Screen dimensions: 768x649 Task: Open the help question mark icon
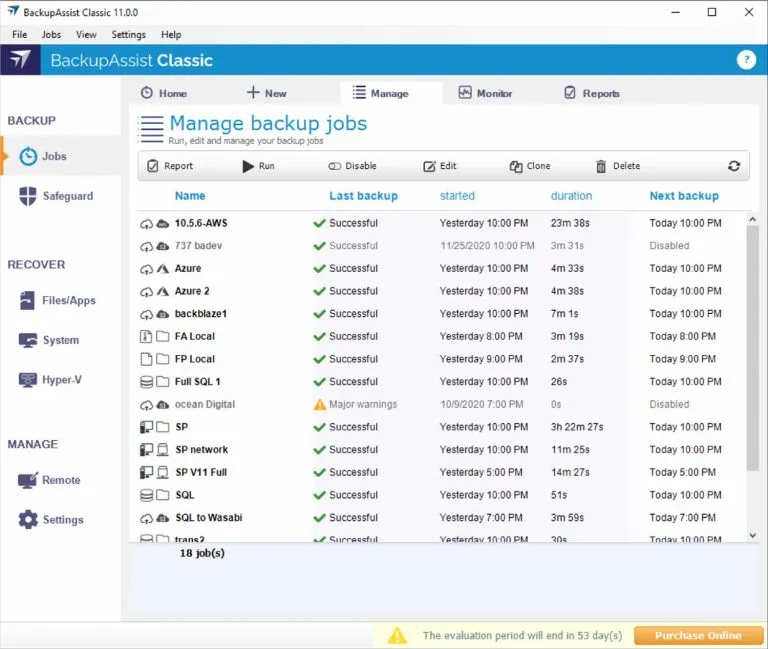pyautogui.click(x=746, y=60)
